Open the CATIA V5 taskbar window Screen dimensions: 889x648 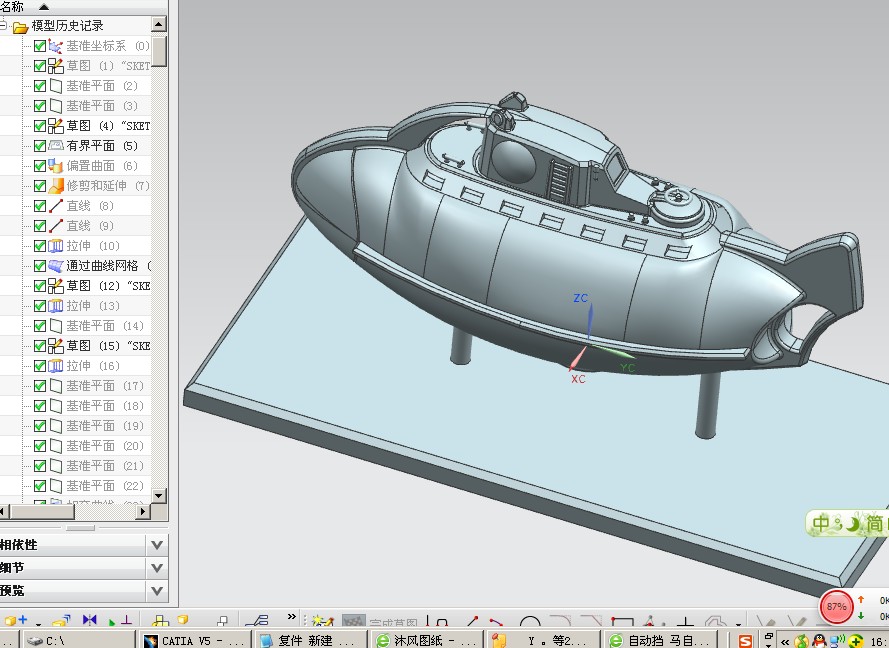(193, 640)
